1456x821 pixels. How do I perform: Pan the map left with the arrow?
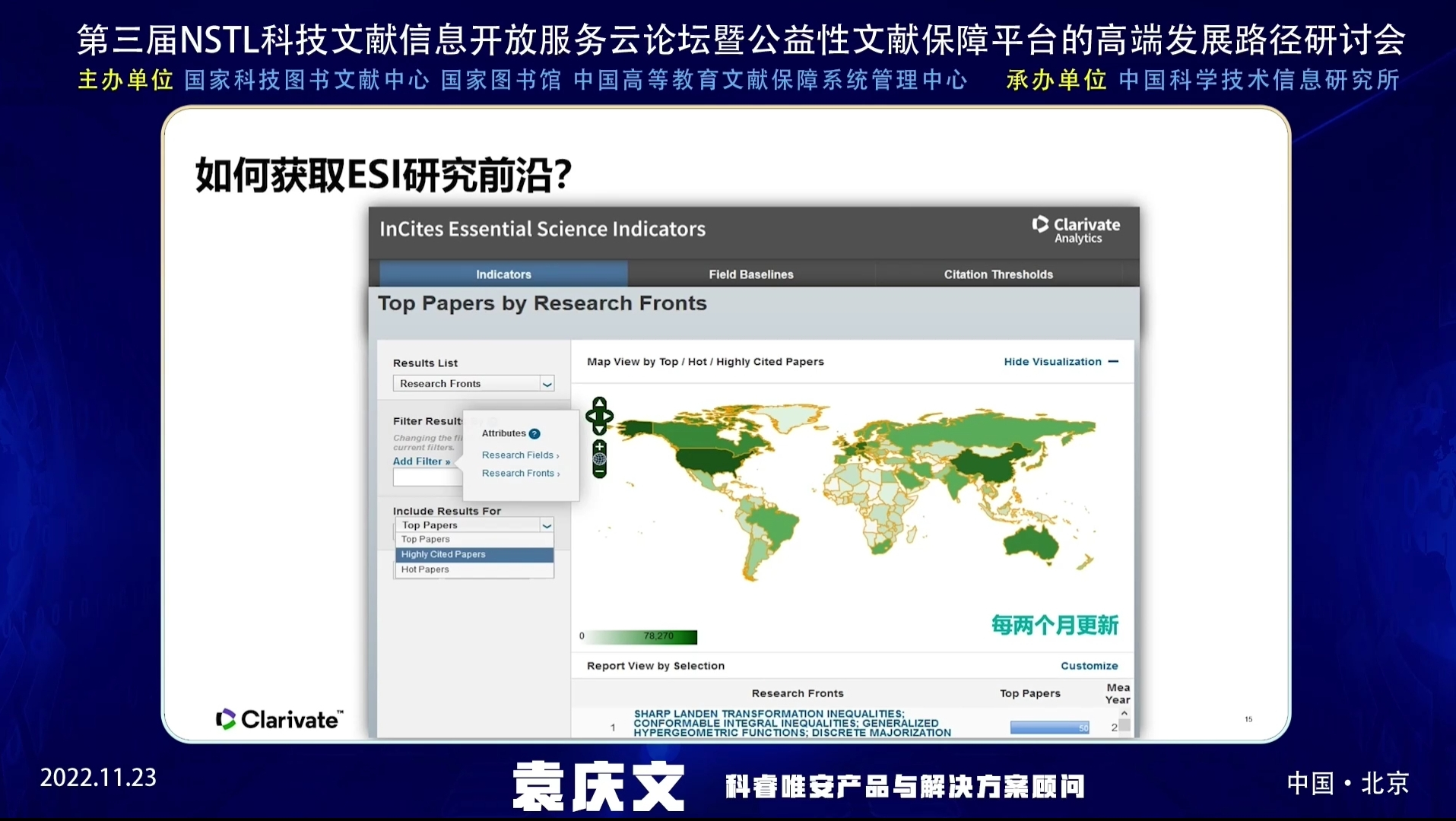[590, 416]
